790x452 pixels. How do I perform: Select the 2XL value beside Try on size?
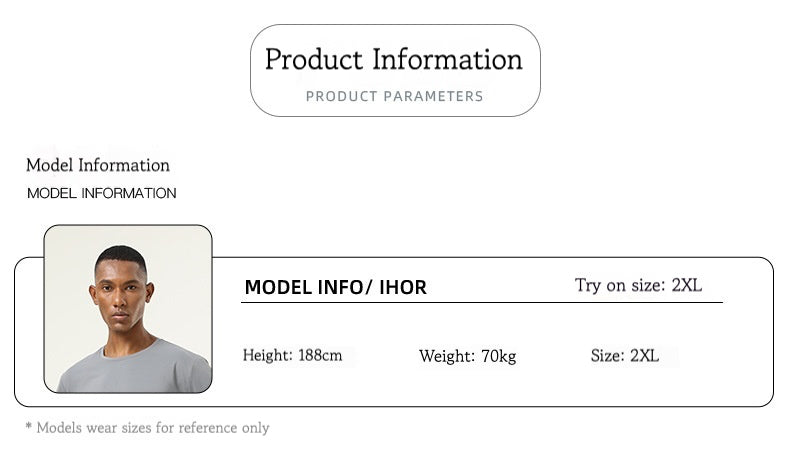(x=687, y=286)
